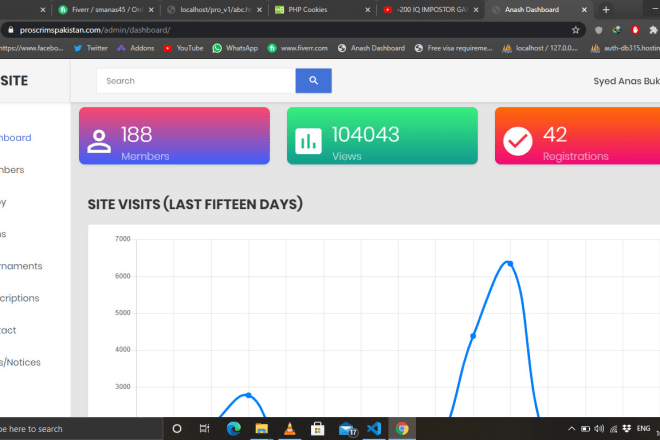The height and width of the screenshot is (440, 660).
Task: Open the www.fiverr.com bookmark
Action: coord(298,48)
